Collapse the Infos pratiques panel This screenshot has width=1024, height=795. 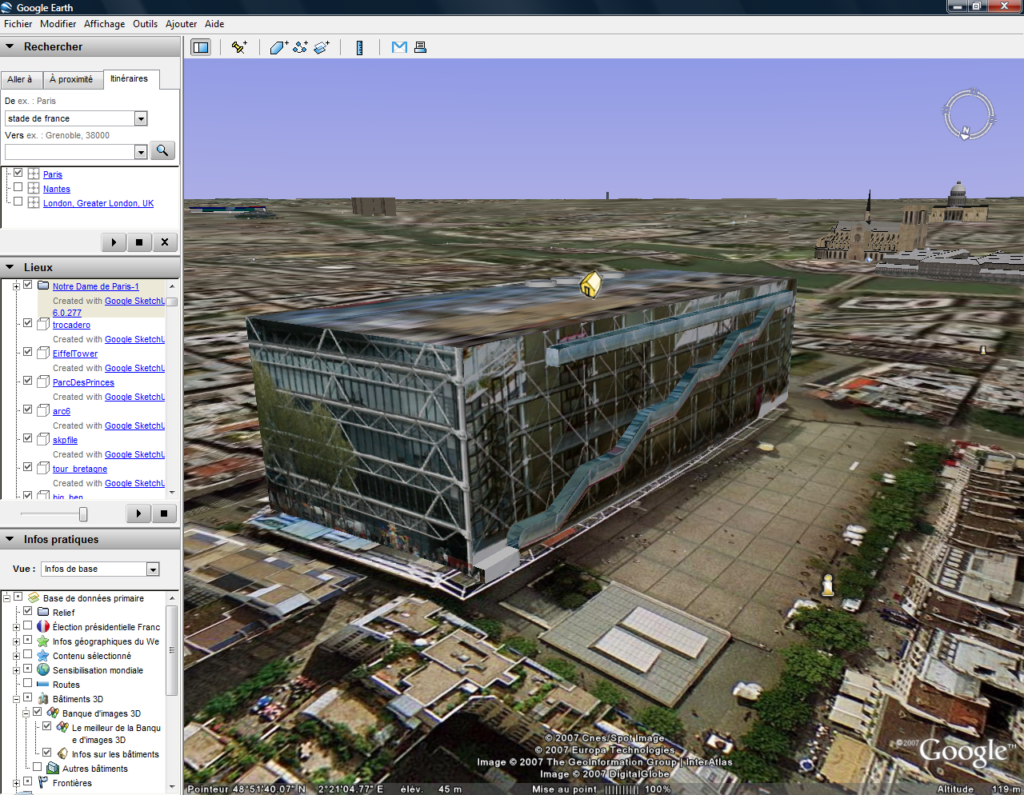point(10,539)
